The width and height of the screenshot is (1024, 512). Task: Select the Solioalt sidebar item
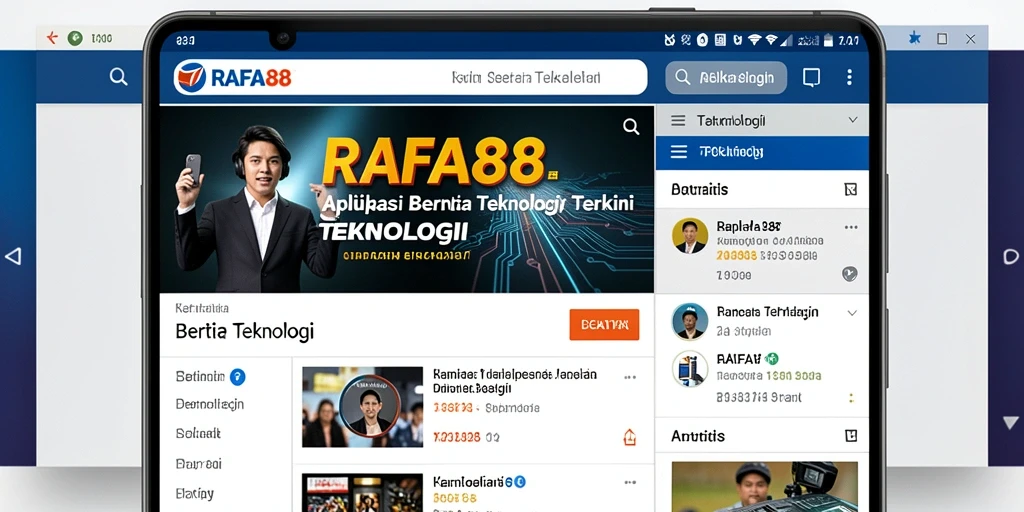pos(199,433)
